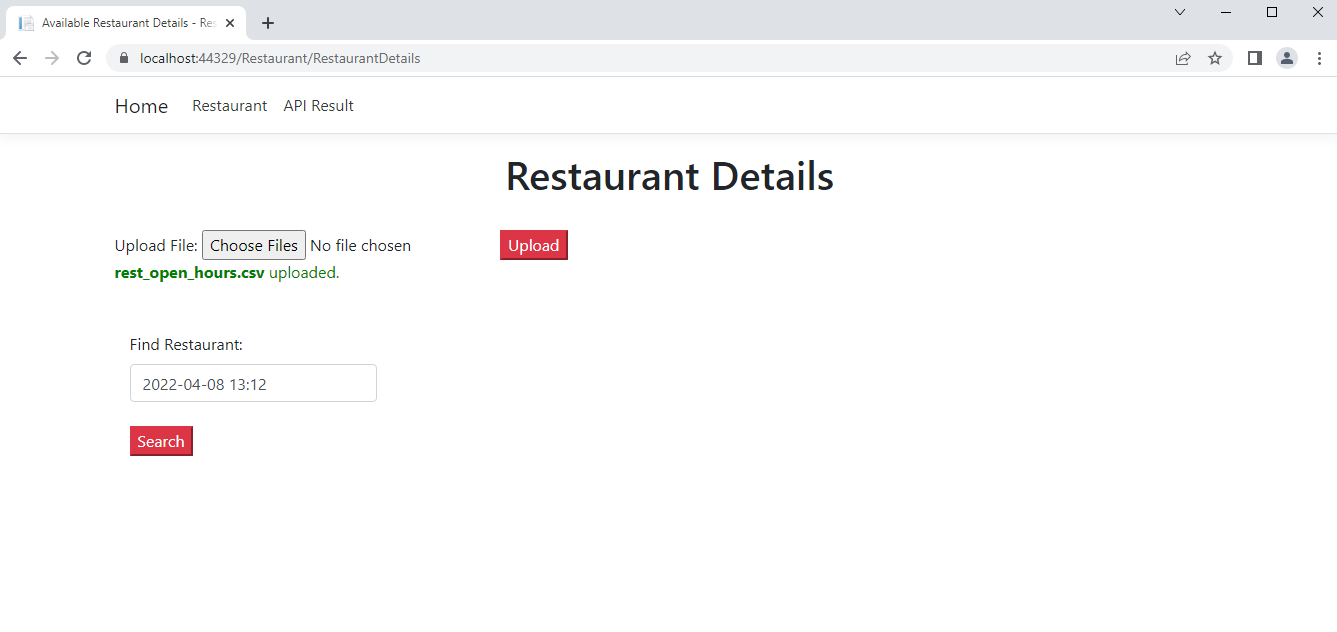Select the Available Restaurant Details tab
The image size is (1337, 632).
127,23
